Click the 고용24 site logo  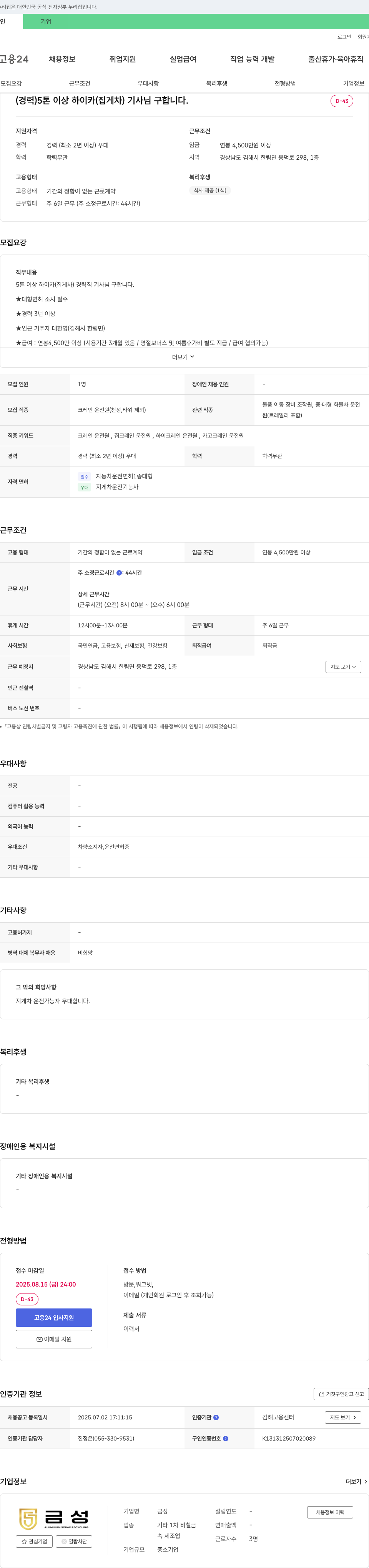coord(13,59)
